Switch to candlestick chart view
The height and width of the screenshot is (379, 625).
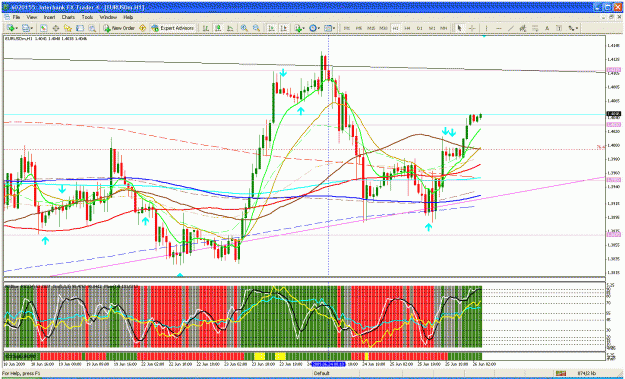pyautogui.click(x=218, y=28)
